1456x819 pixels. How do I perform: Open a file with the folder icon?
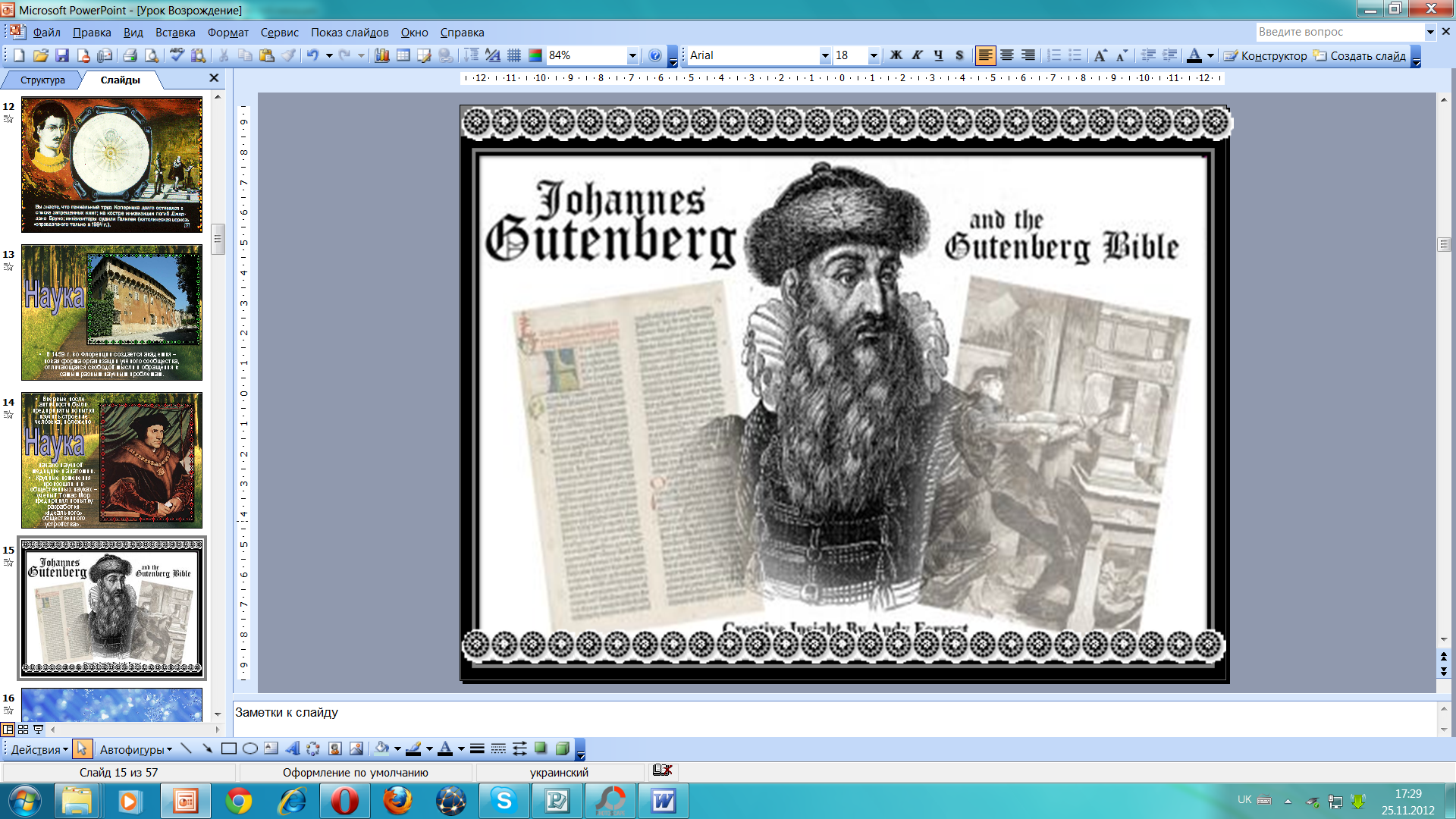point(41,55)
